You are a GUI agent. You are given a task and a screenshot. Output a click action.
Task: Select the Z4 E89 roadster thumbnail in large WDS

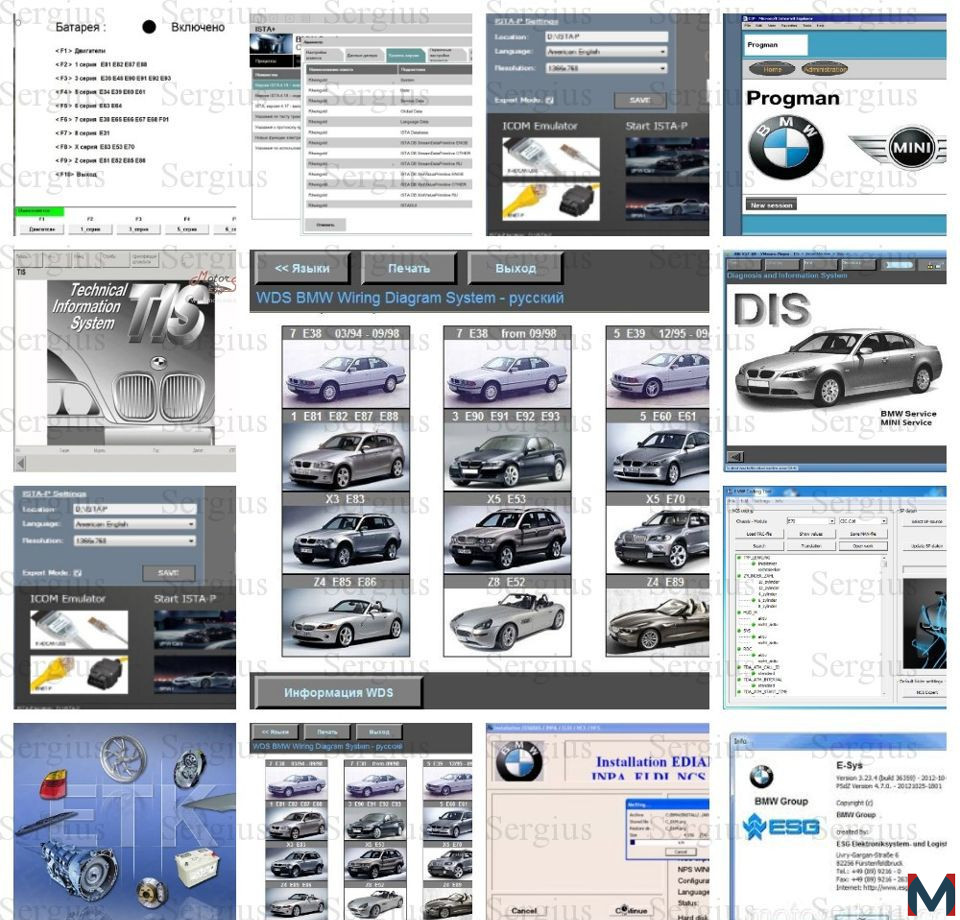click(658, 616)
